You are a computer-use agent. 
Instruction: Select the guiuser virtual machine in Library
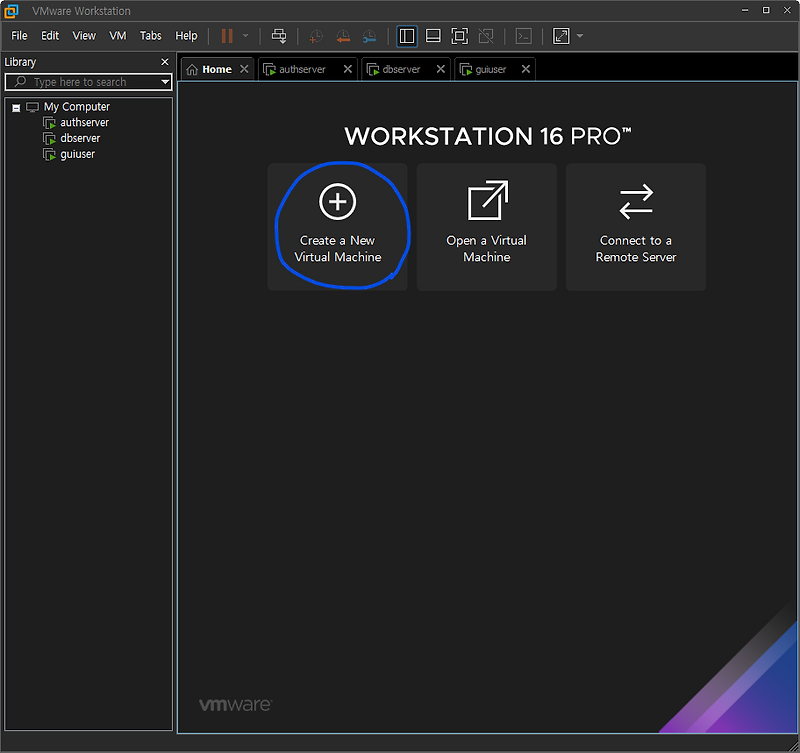(79, 154)
